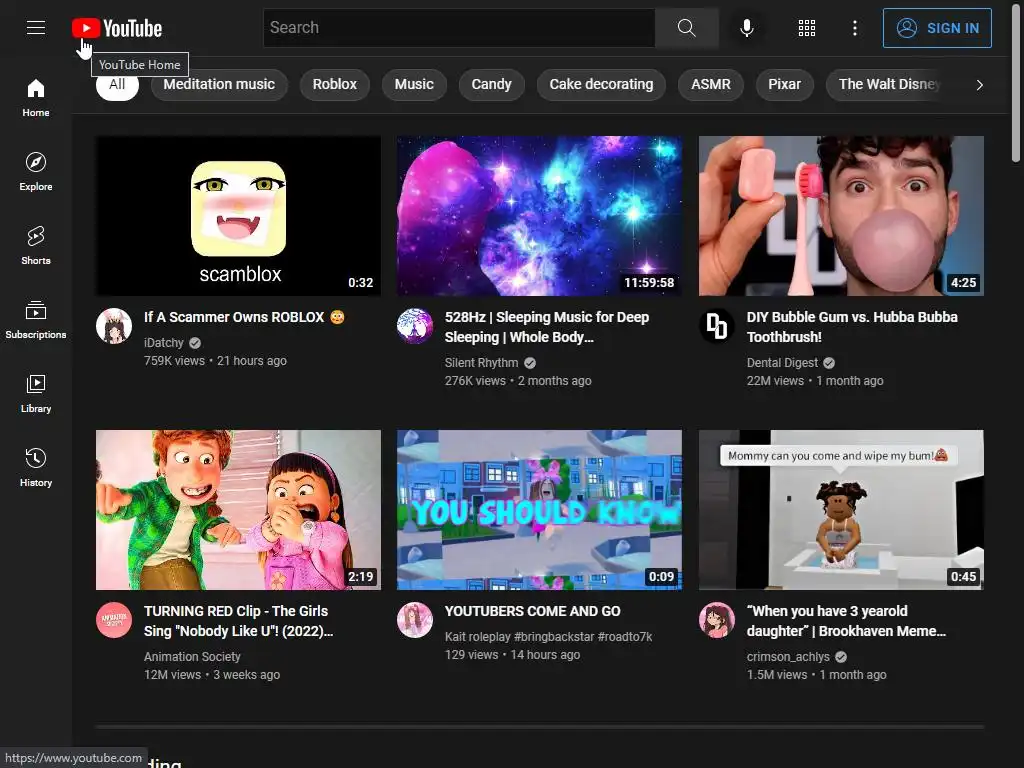
Task: Open the hamburger guide menu
Action: (x=35, y=27)
